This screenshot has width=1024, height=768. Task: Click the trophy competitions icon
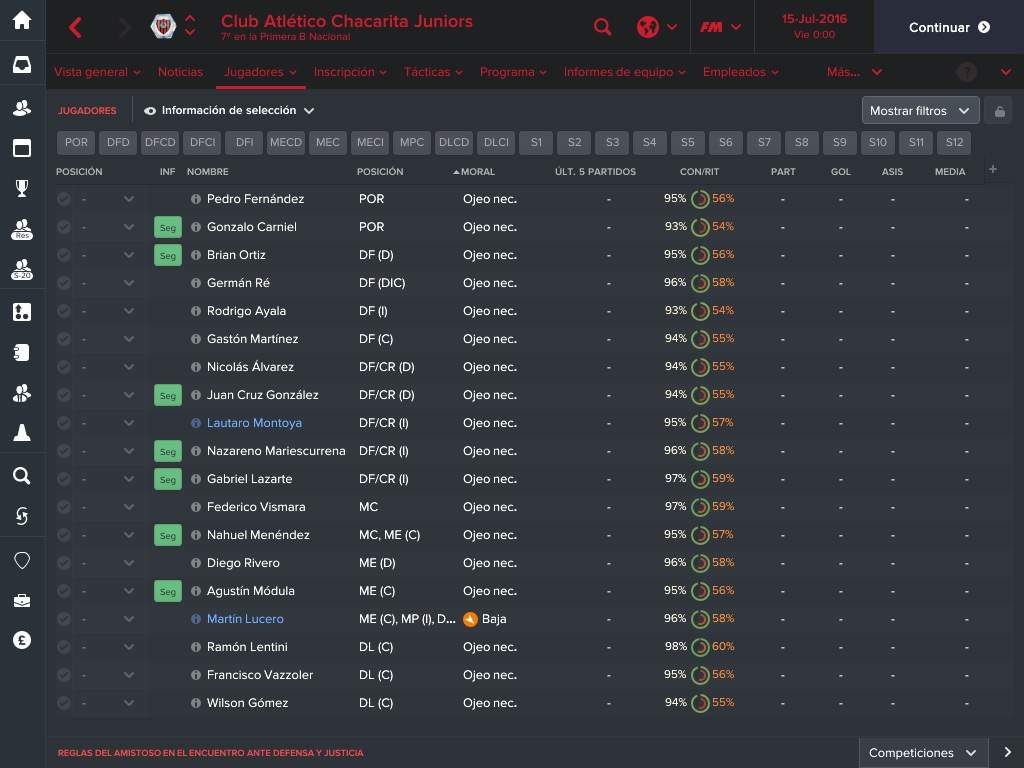[22, 187]
